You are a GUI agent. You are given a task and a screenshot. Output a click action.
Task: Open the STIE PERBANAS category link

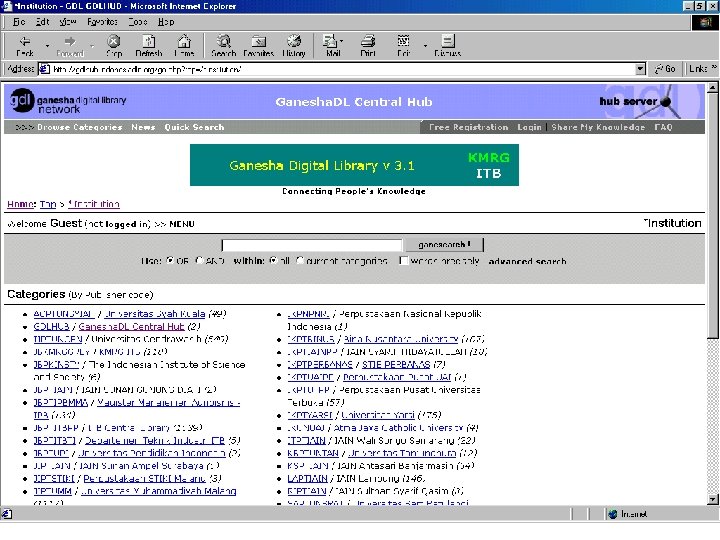tap(396, 365)
